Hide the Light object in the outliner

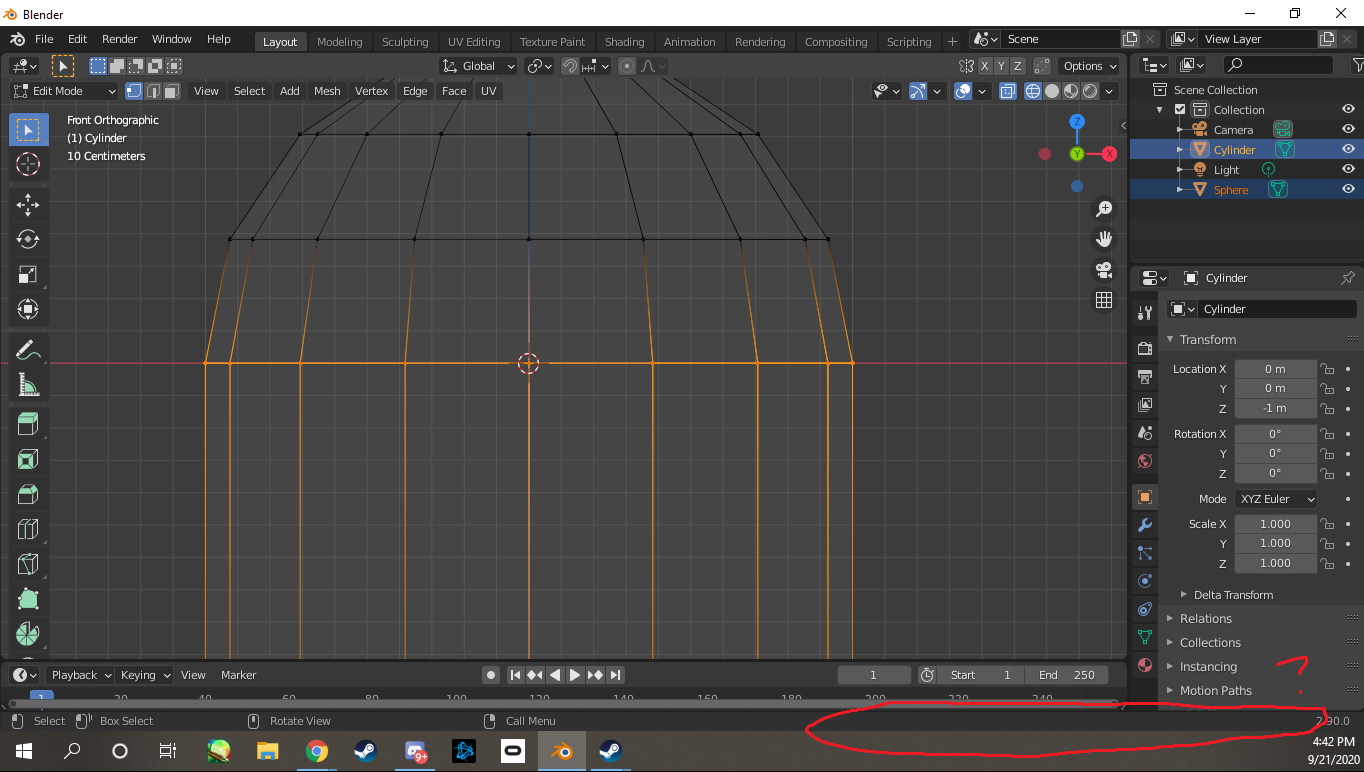pyautogui.click(x=1348, y=169)
